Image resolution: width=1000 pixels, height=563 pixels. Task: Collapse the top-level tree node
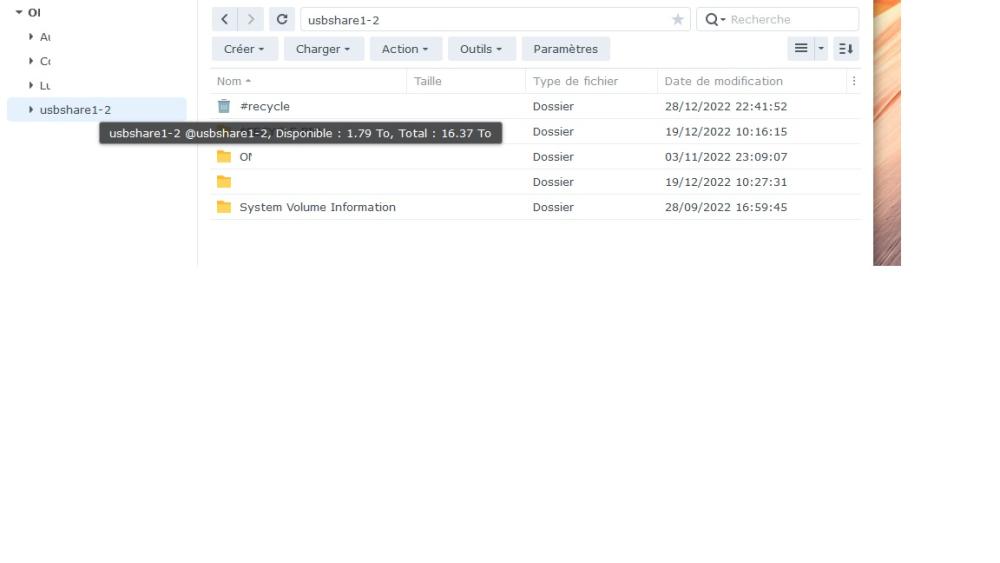19,12
